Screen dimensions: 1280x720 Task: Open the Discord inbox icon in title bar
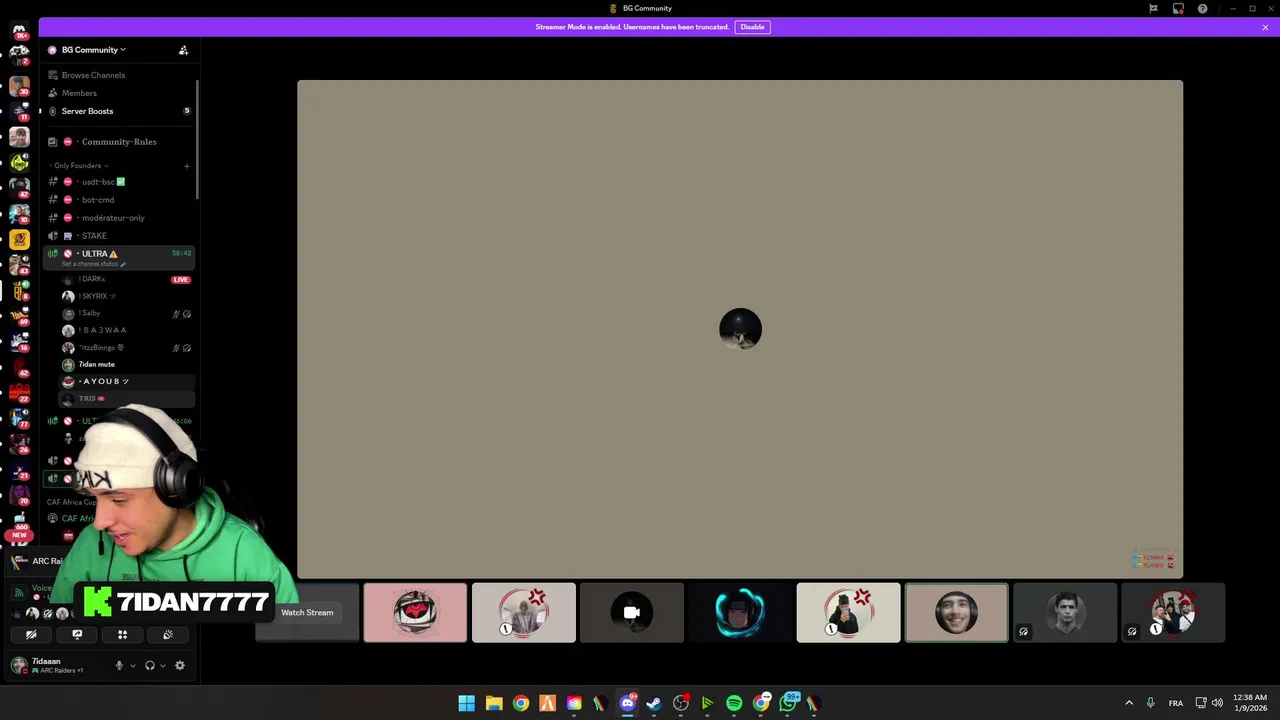click(1178, 8)
